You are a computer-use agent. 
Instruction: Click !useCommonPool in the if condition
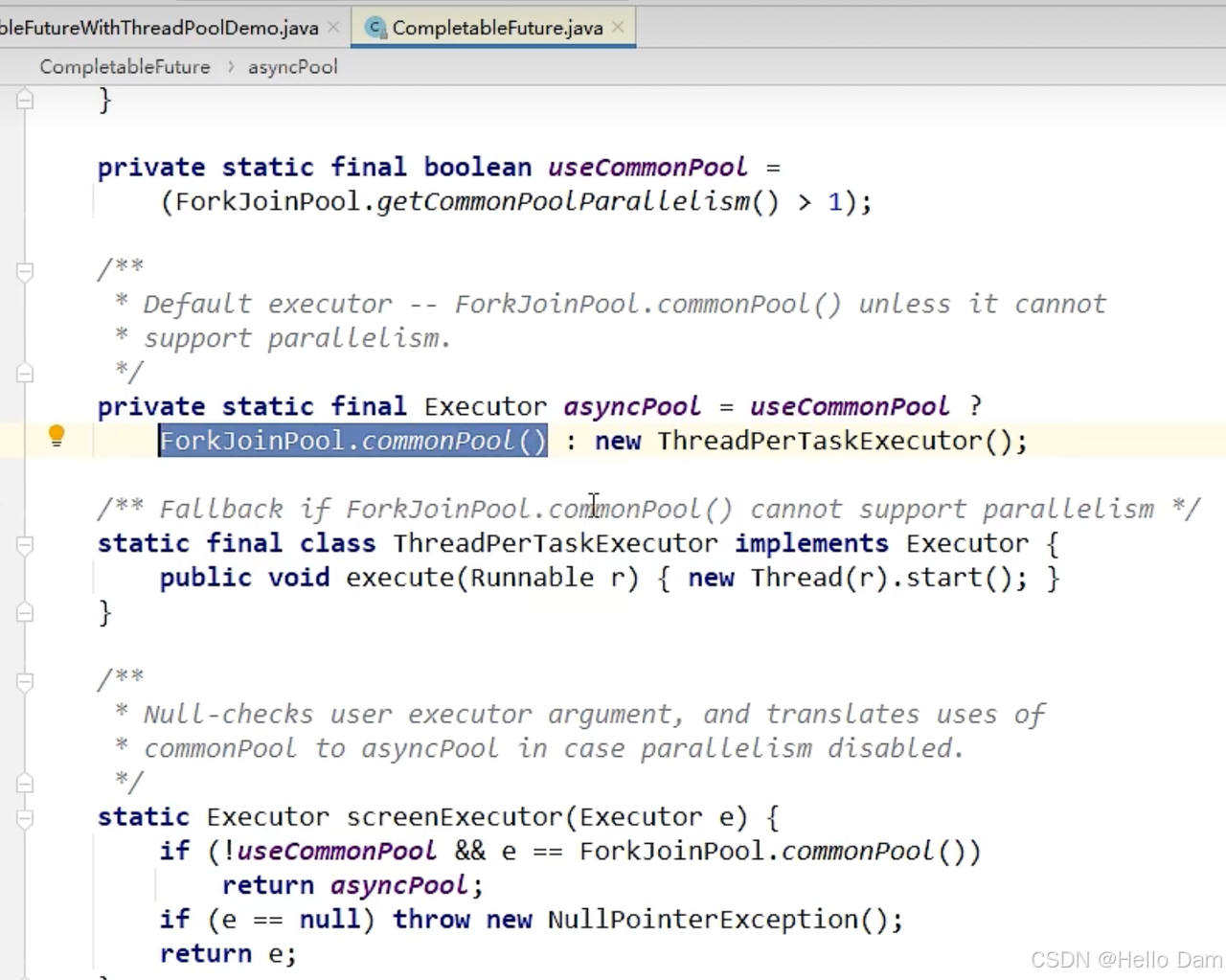329,852
